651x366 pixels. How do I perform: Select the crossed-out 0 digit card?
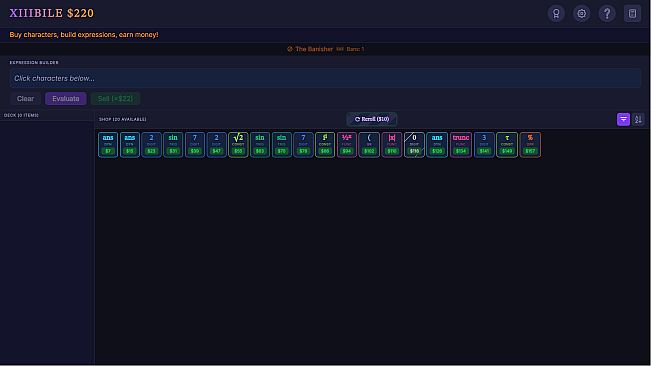click(x=414, y=144)
